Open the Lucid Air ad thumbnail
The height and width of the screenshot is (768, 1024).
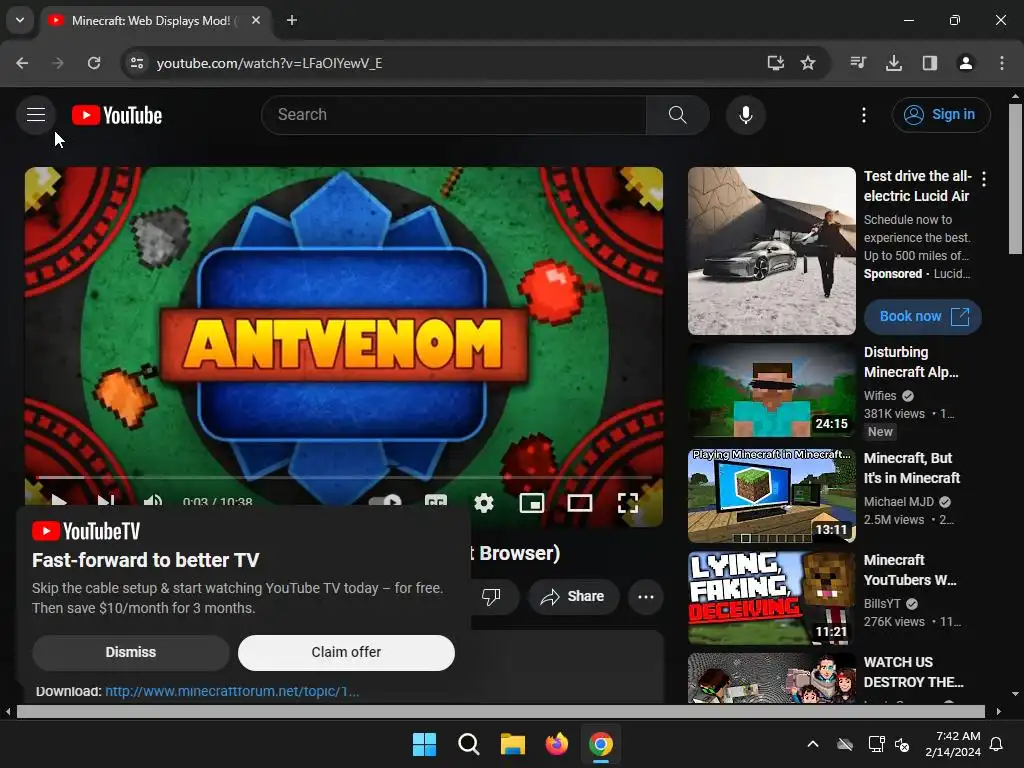pyautogui.click(x=772, y=251)
